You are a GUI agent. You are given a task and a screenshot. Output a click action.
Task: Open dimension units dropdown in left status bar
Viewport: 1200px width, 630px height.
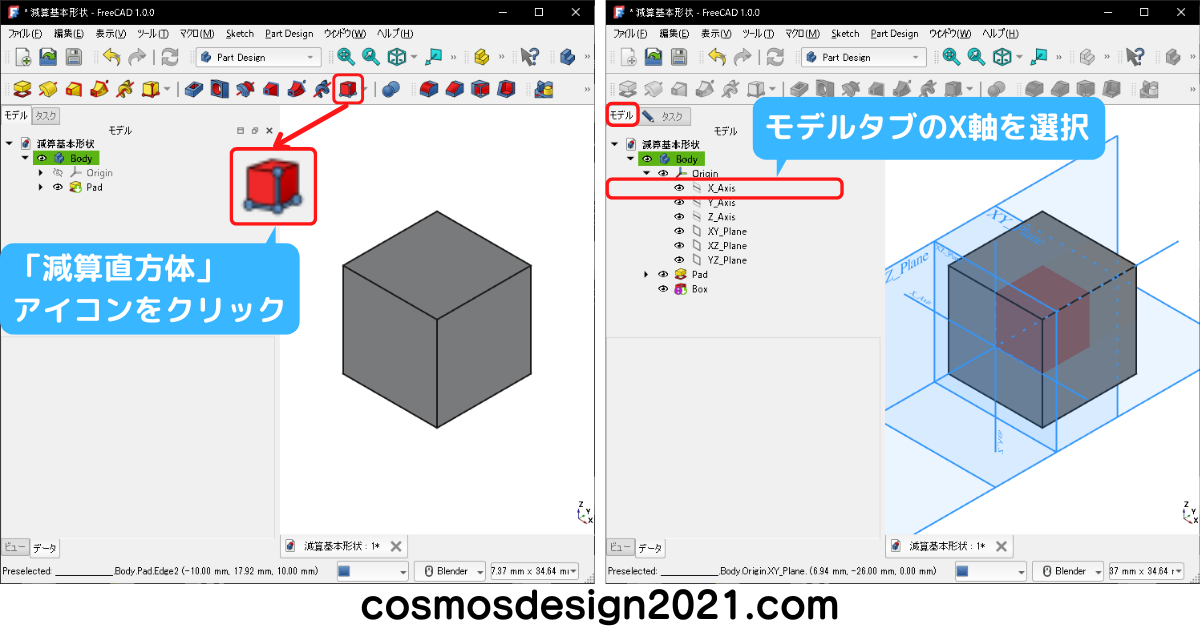point(534,571)
